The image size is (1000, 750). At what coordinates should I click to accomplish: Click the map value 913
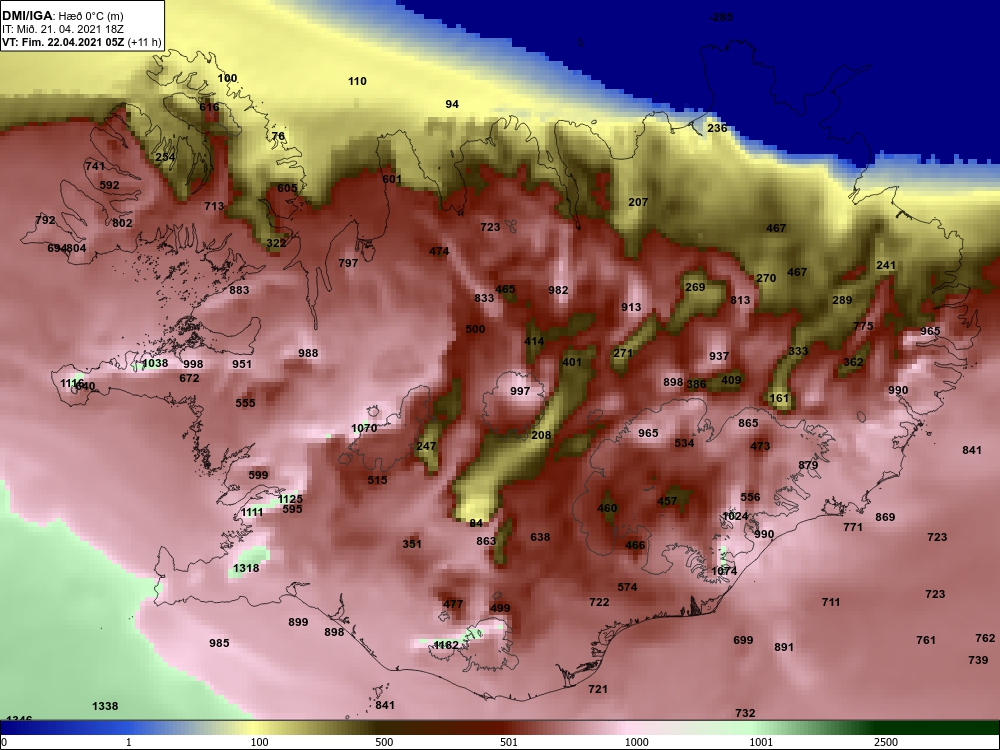631,307
